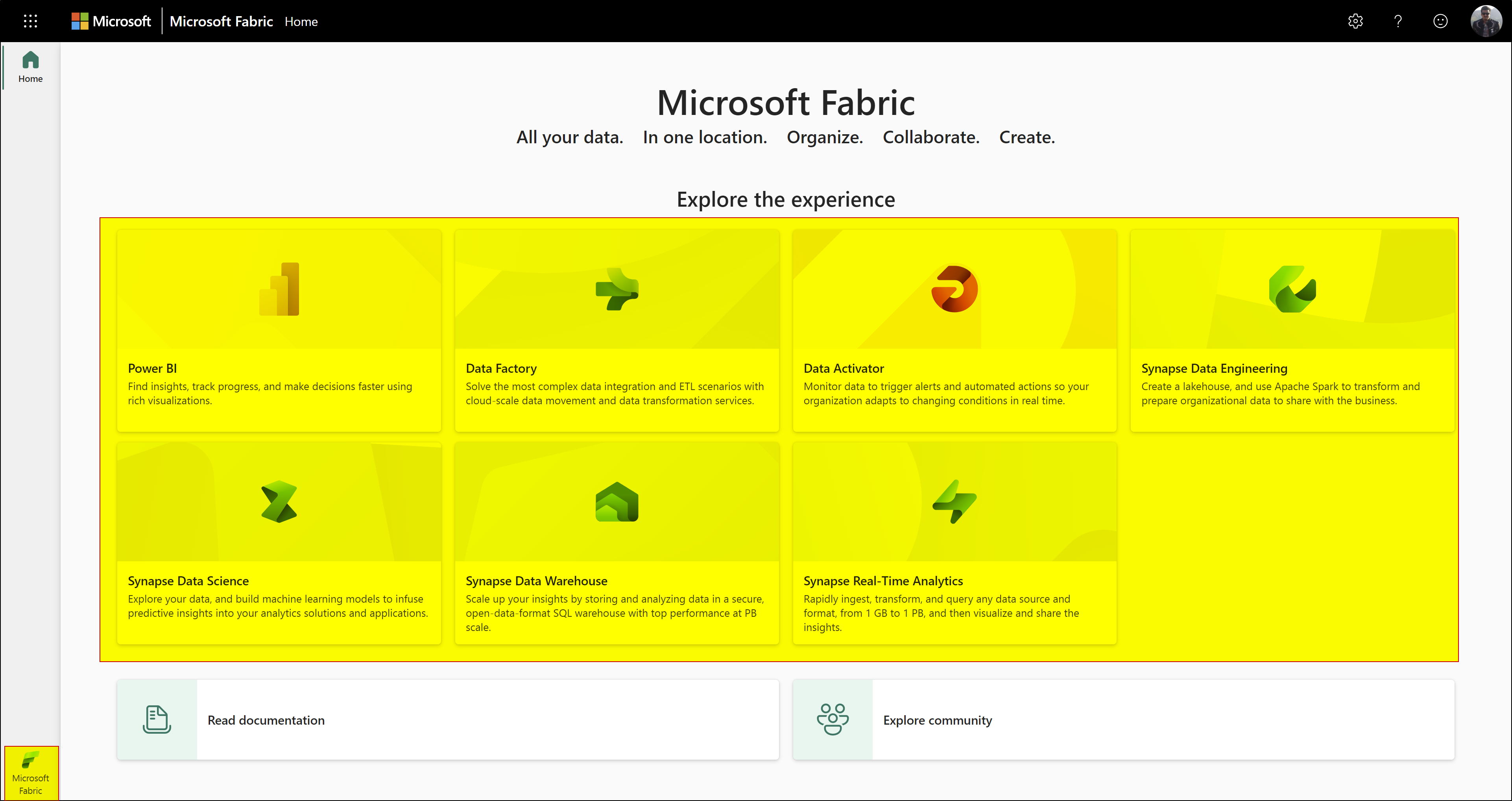This screenshot has width=1512, height=801.
Task: Click the community people icon
Action: pyautogui.click(x=833, y=720)
